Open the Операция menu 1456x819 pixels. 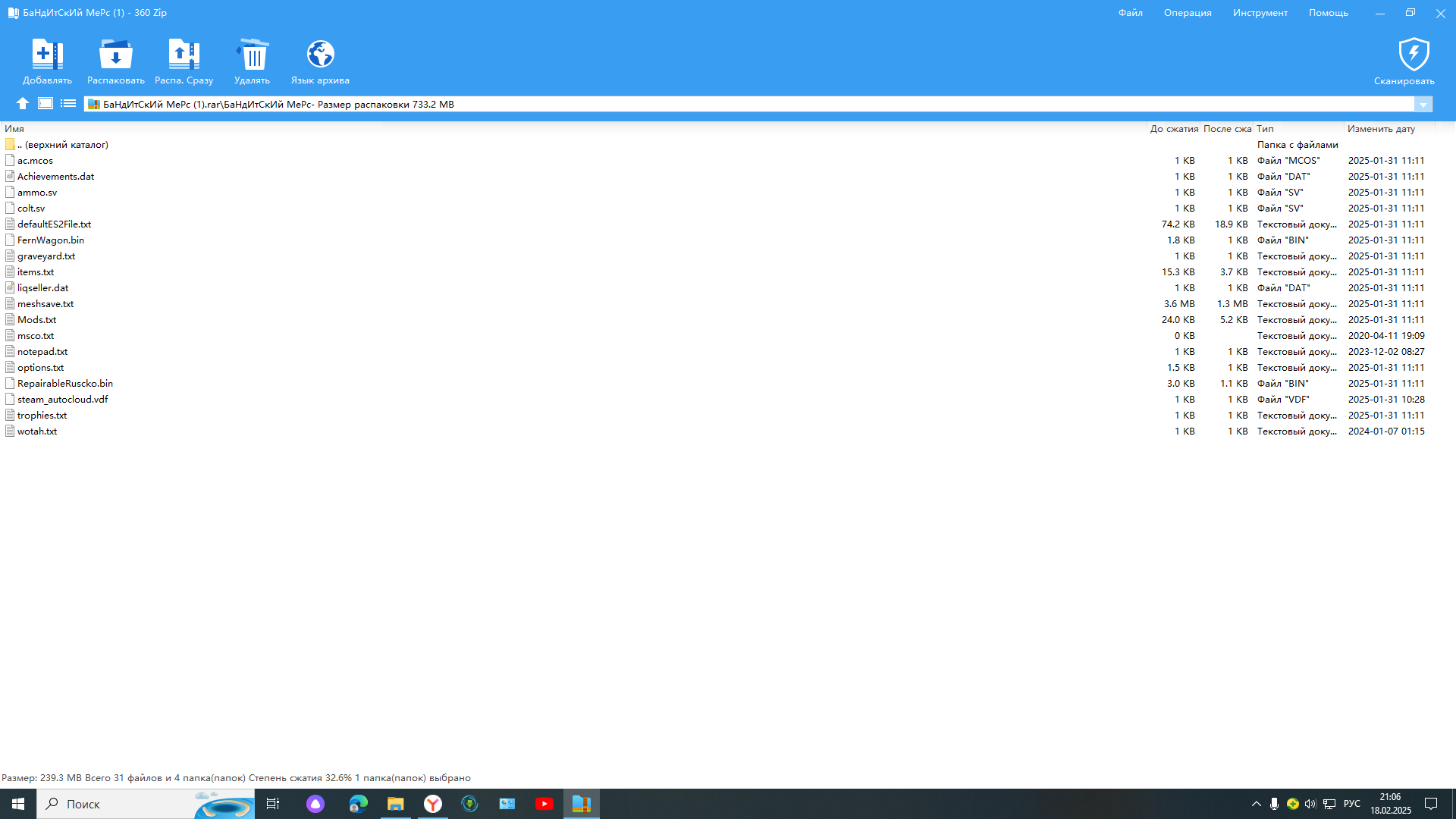1188,13
